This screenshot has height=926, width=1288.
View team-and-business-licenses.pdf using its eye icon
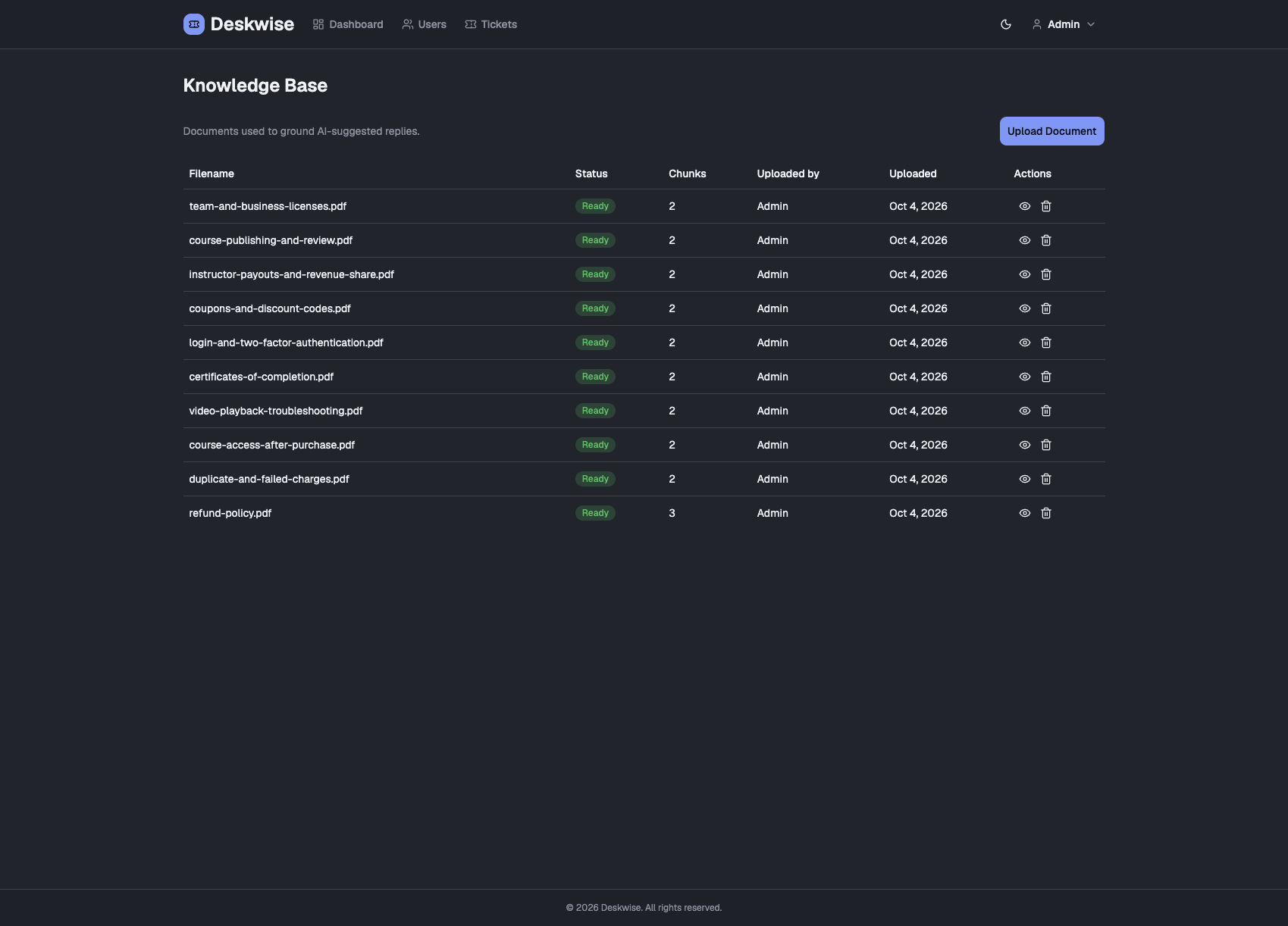point(1025,206)
